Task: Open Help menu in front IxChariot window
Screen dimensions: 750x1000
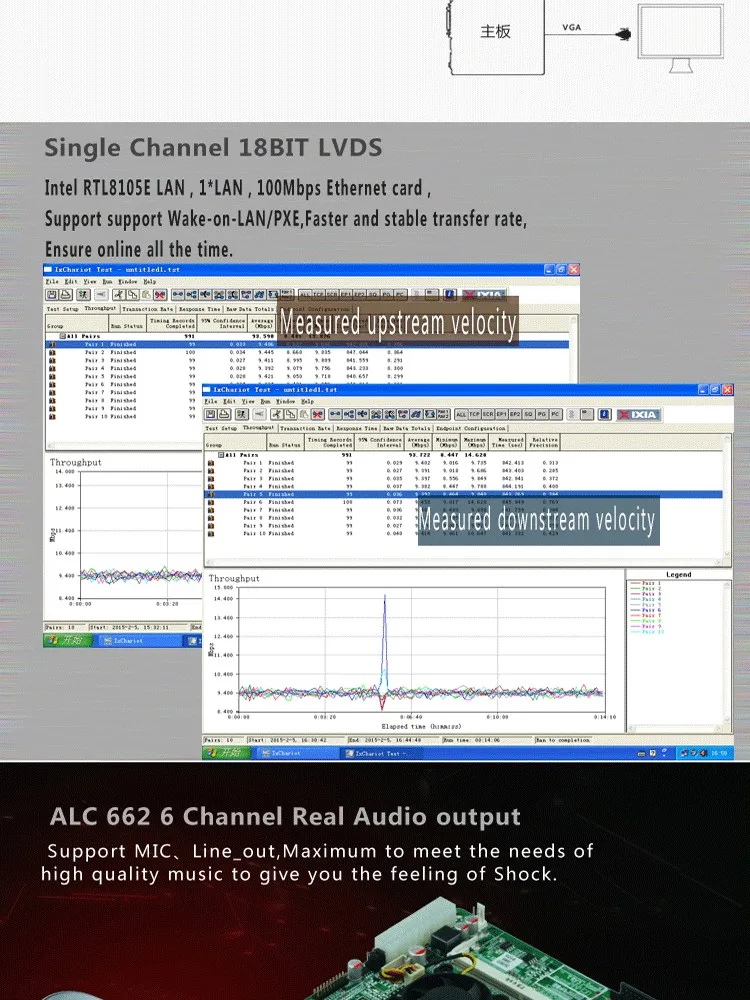Action: [307, 401]
